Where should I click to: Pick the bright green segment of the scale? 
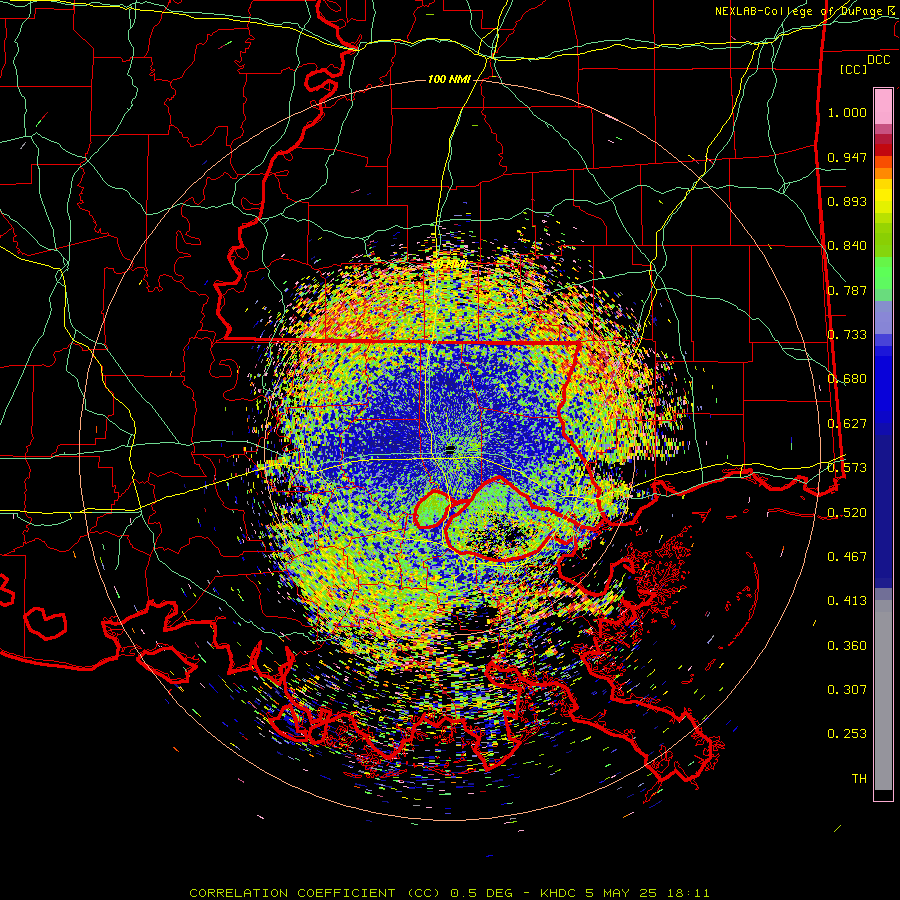[883, 273]
